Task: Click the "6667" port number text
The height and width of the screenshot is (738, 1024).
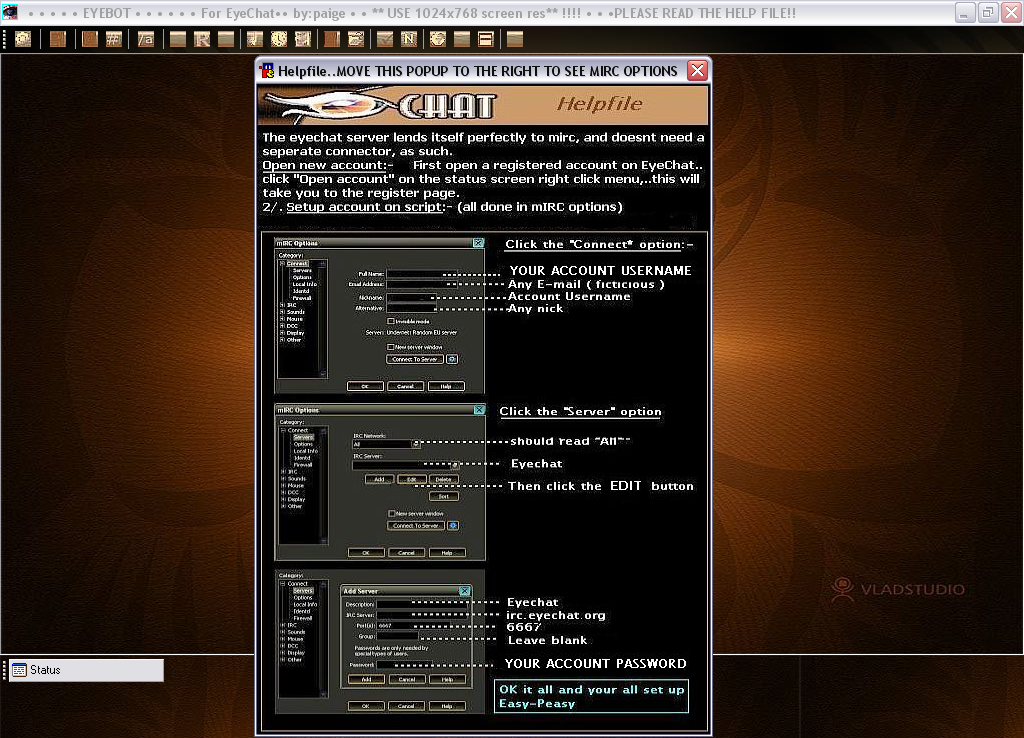Action: [x=524, y=627]
